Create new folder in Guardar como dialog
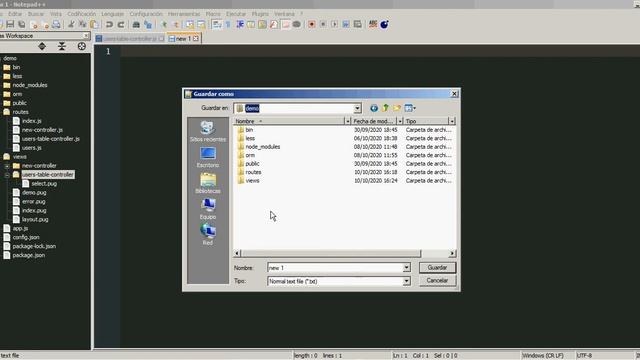This screenshot has height=360, width=640. (x=397, y=108)
